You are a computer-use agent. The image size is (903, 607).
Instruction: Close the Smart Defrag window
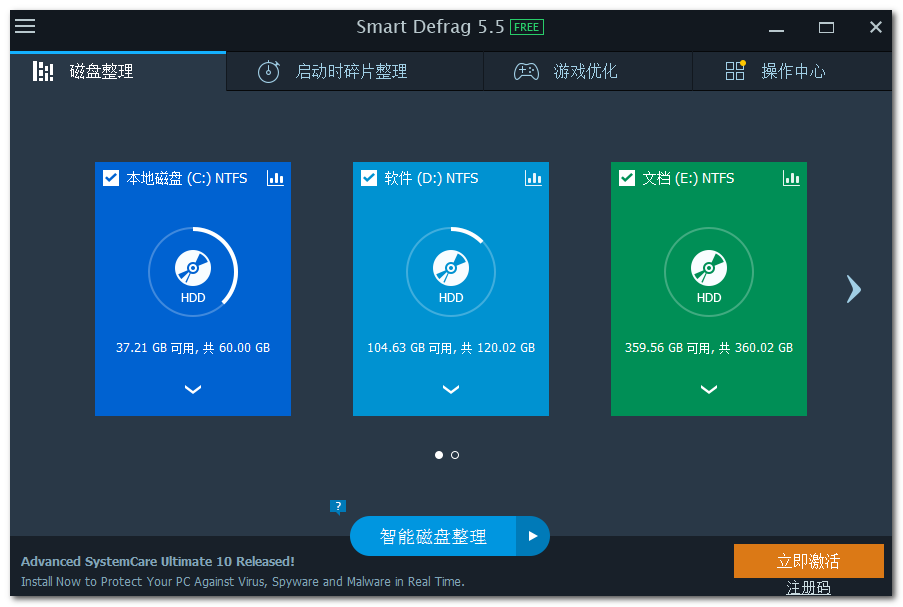[x=875, y=27]
